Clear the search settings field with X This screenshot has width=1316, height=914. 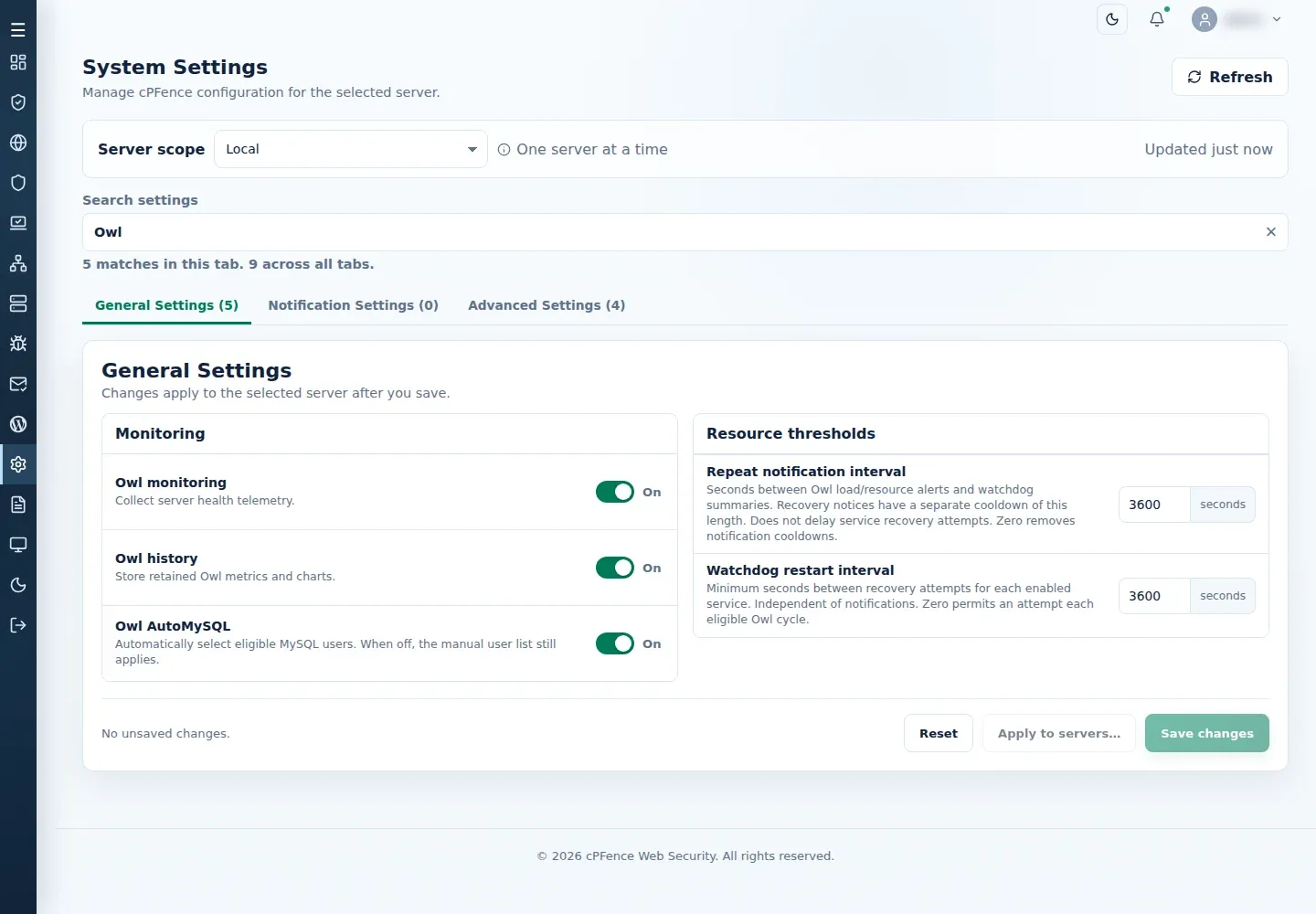1270,232
